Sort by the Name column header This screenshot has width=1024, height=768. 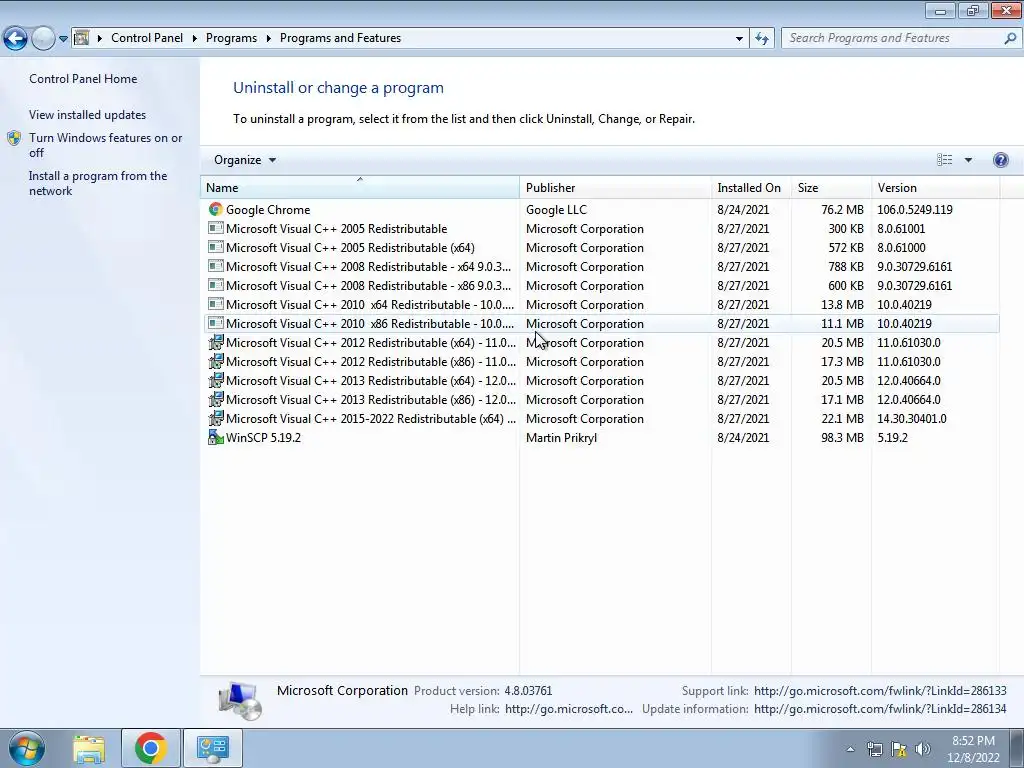360,187
